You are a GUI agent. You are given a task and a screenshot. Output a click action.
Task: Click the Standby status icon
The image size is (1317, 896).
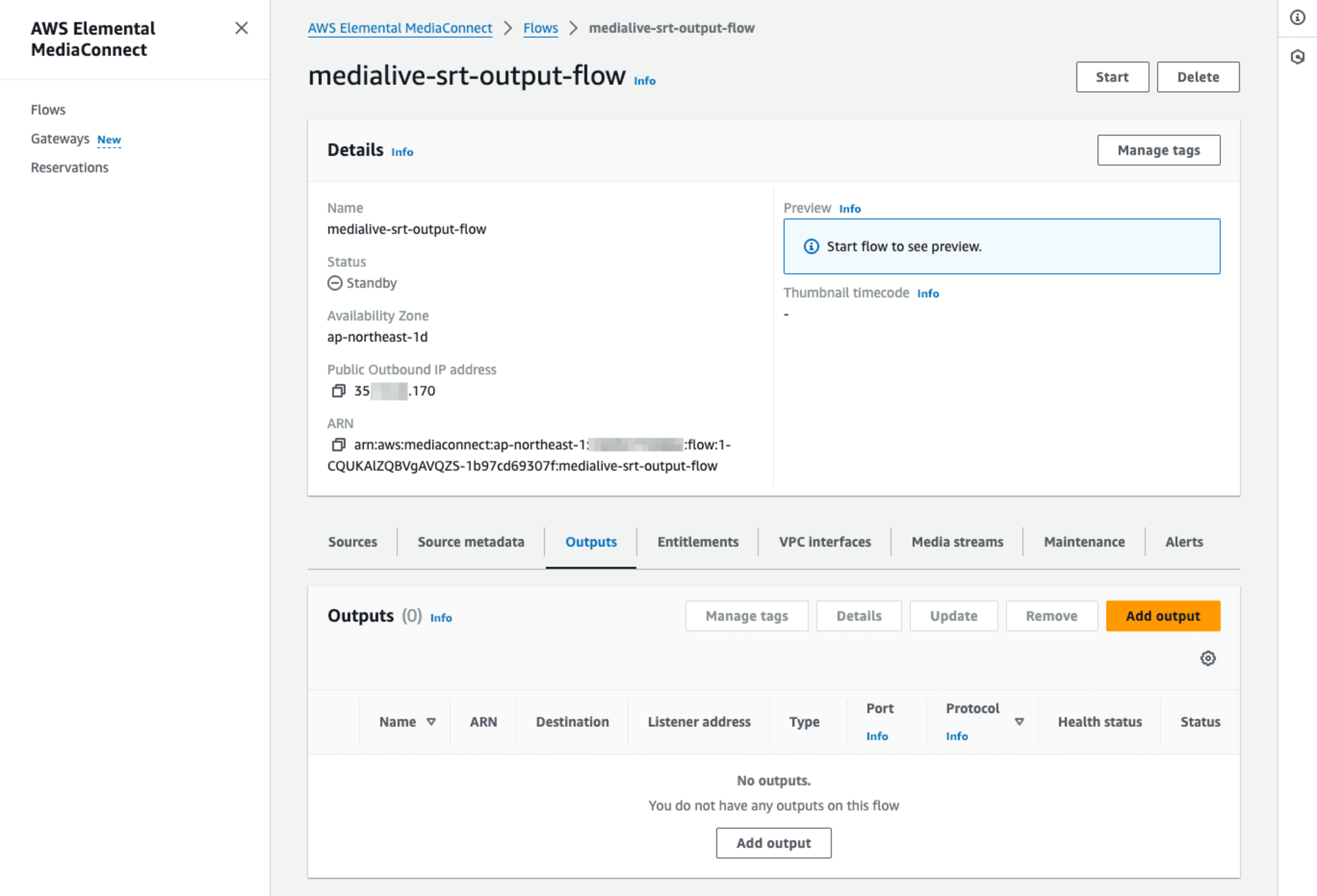[335, 283]
